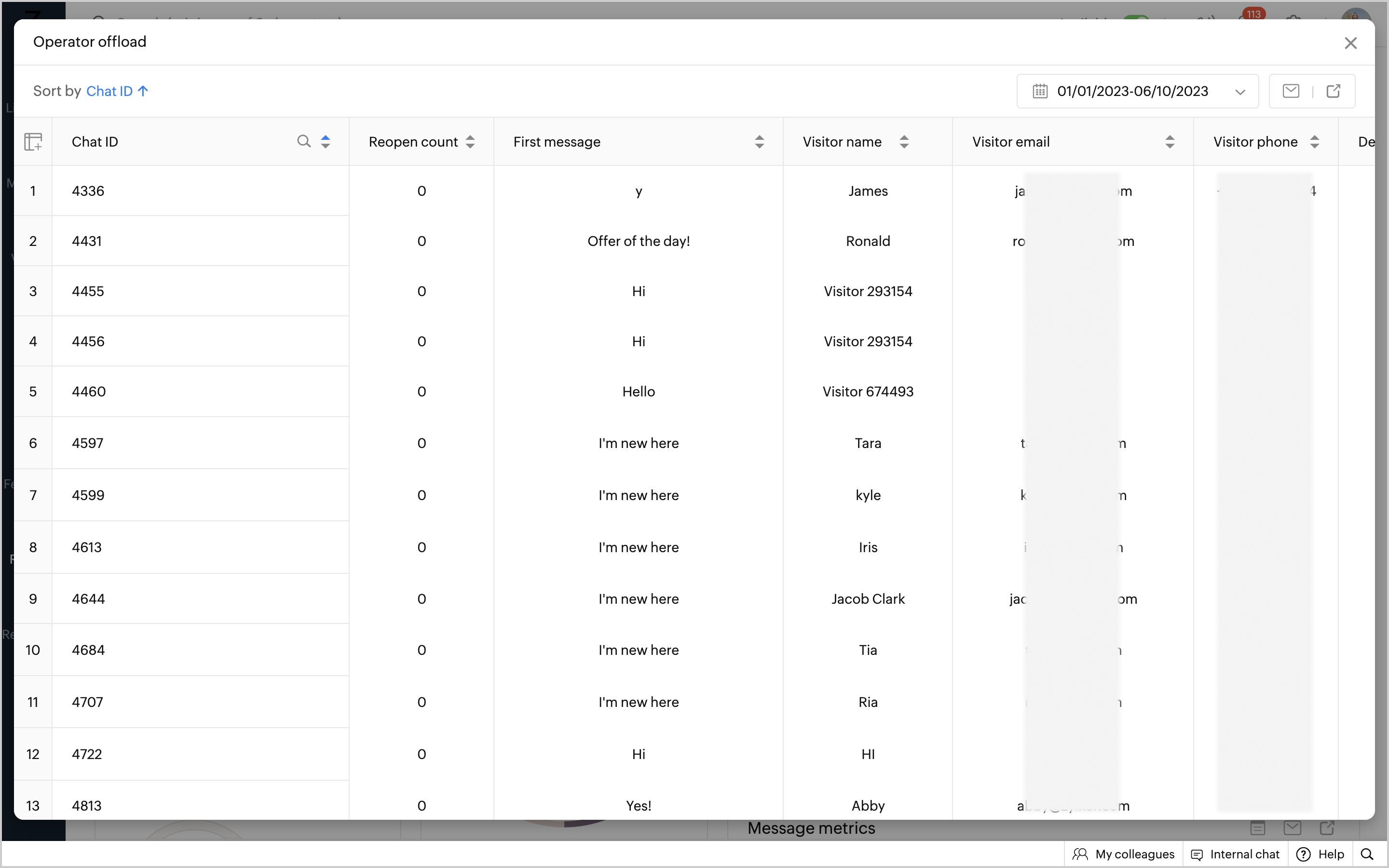The image size is (1389, 868).
Task: Sort by First message column
Action: click(759, 142)
